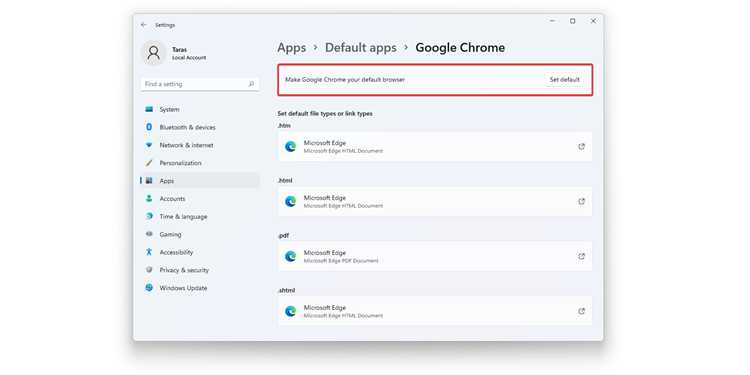Open the System settings icon
Viewport: 750px width, 375px height.
pos(149,110)
